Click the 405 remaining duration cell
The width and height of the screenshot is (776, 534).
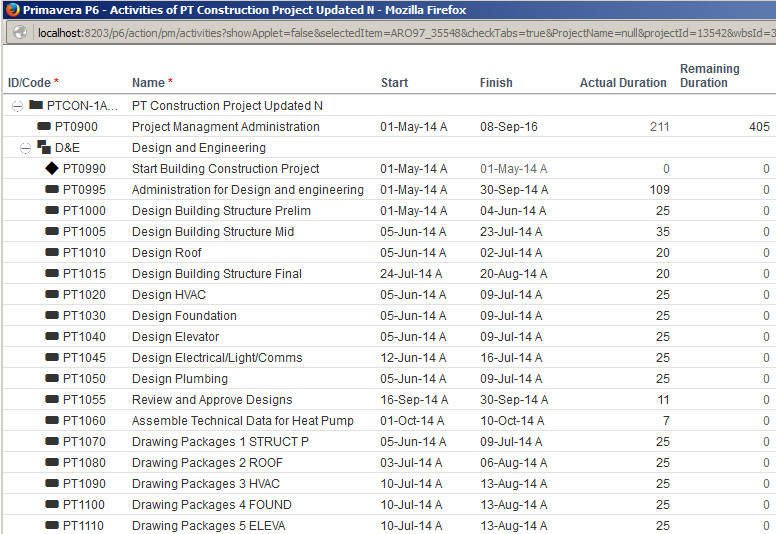[759, 127]
